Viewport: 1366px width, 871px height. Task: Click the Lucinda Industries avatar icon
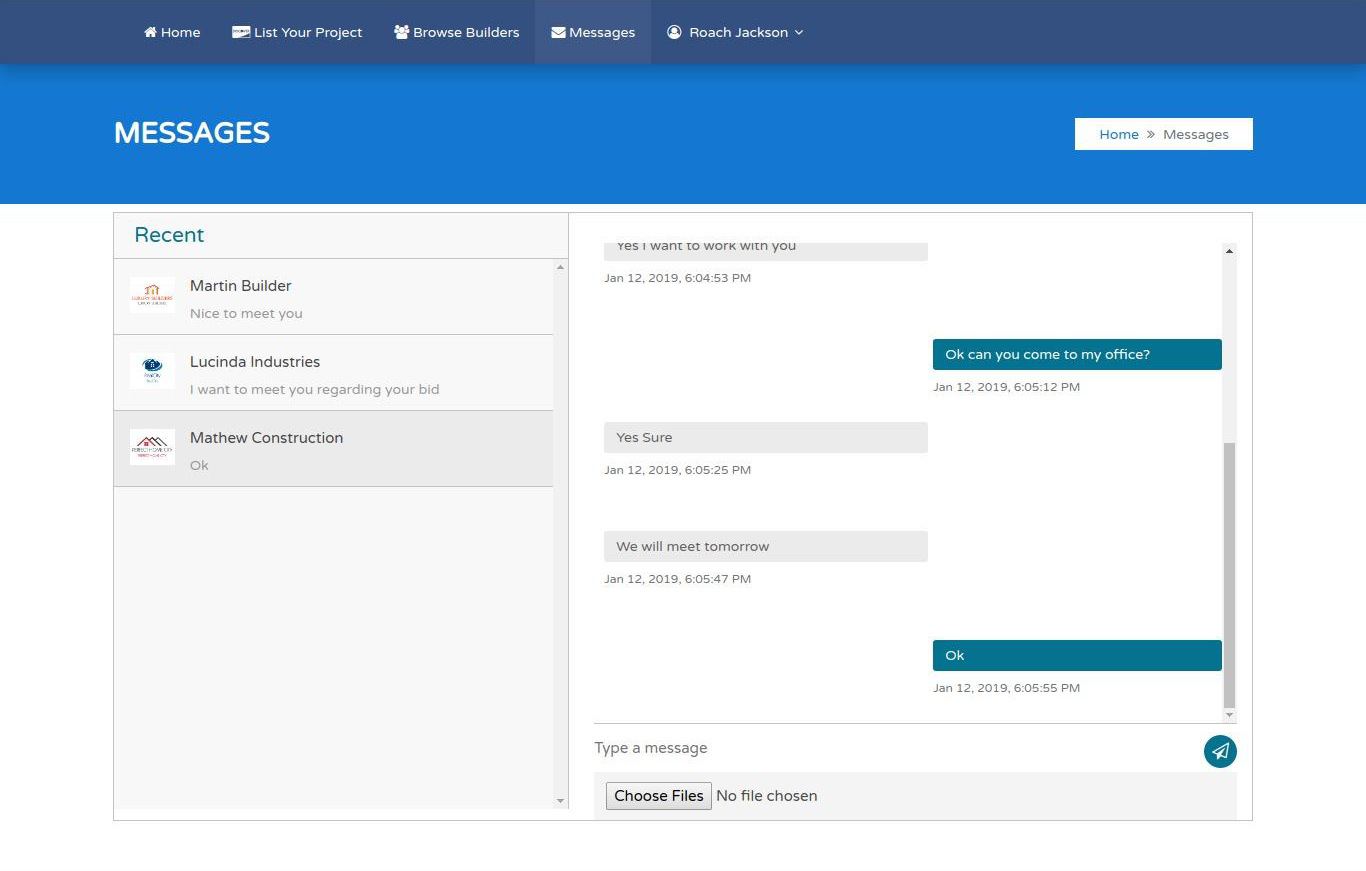click(x=152, y=371)
